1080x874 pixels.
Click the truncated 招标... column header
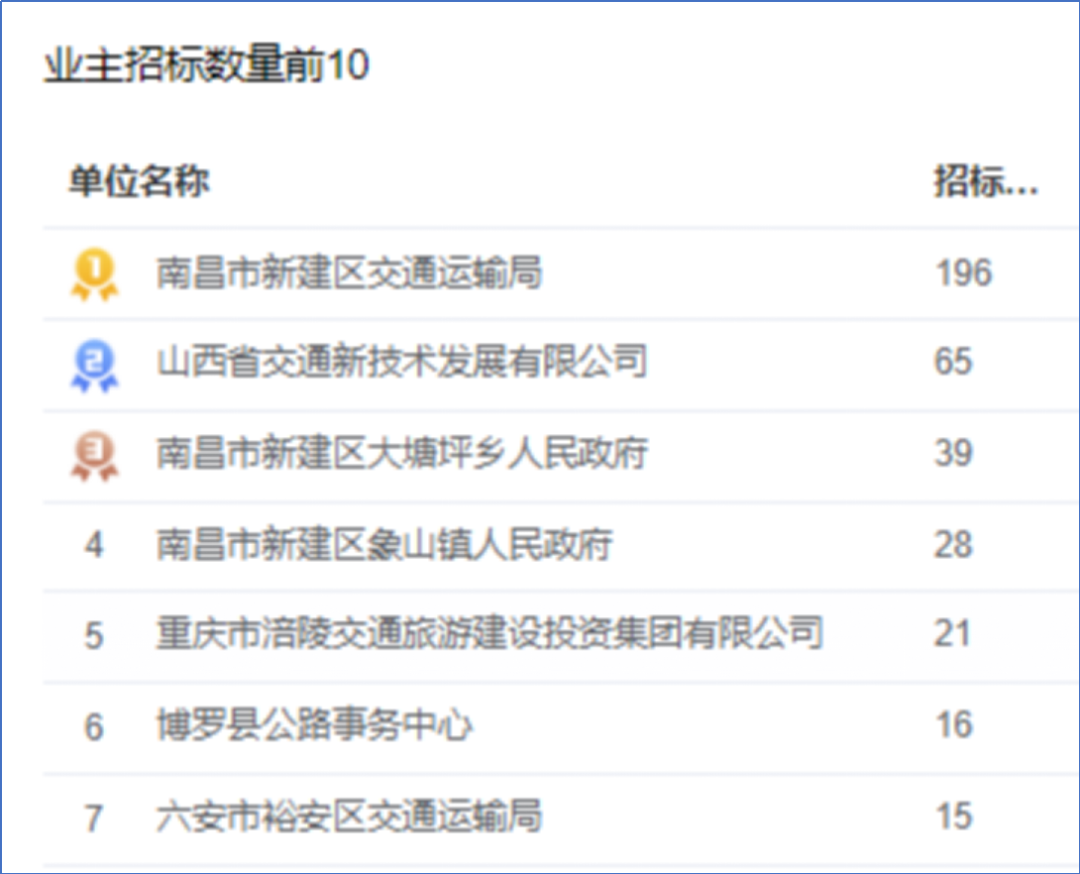click(x=986, y=181)
